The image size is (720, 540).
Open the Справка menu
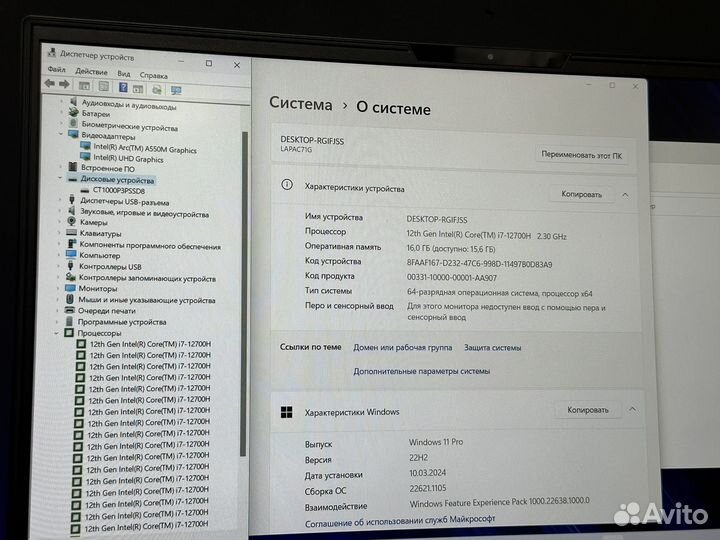pos(153,75)
